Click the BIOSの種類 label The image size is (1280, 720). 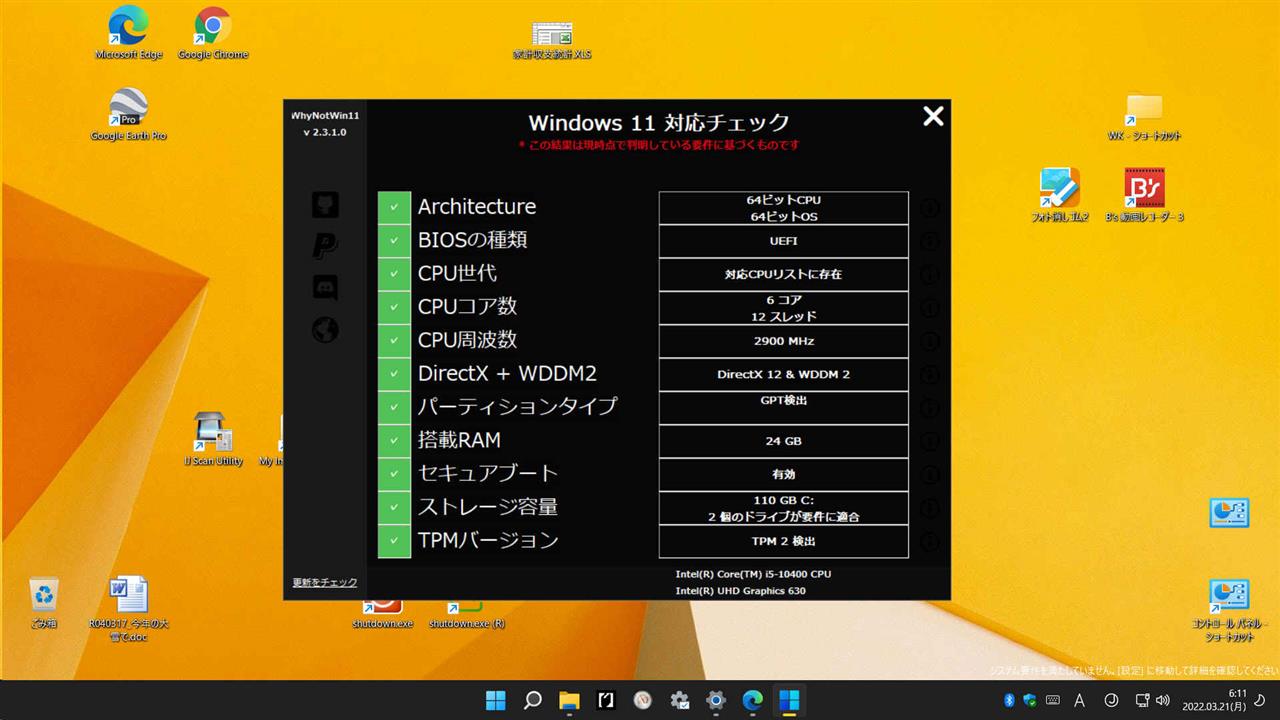pos(472,240)
